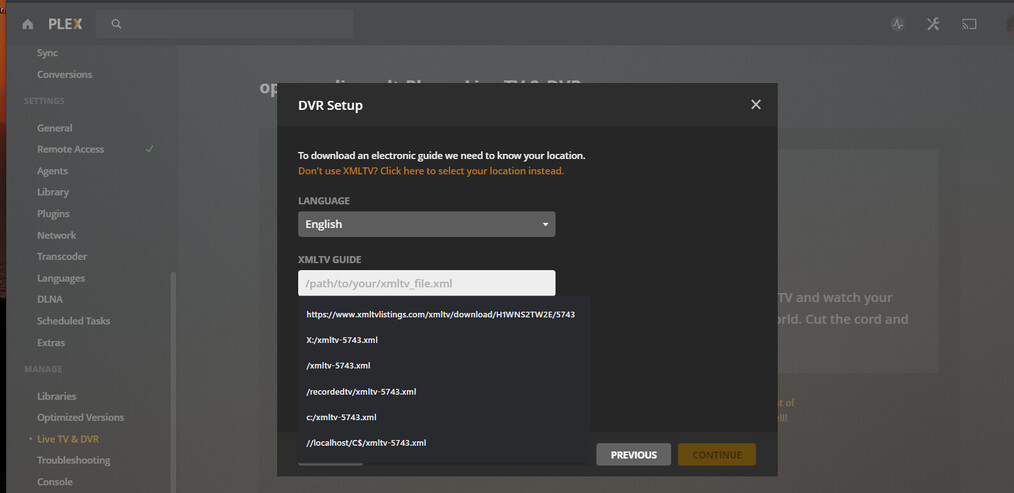Click the XMLTV guide path field

point(427,283)
